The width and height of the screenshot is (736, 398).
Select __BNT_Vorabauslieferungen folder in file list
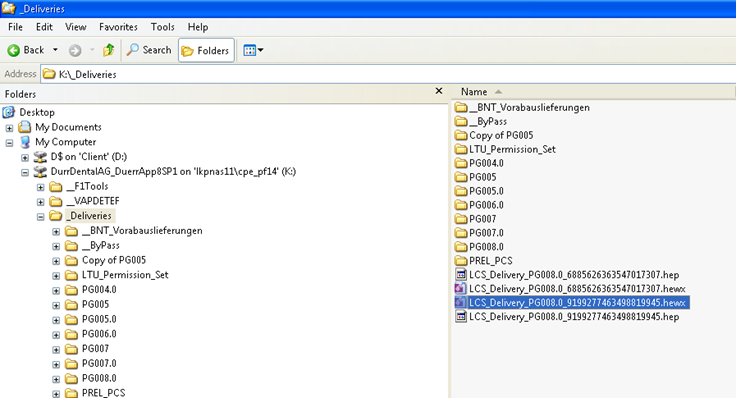pos(529,107)
